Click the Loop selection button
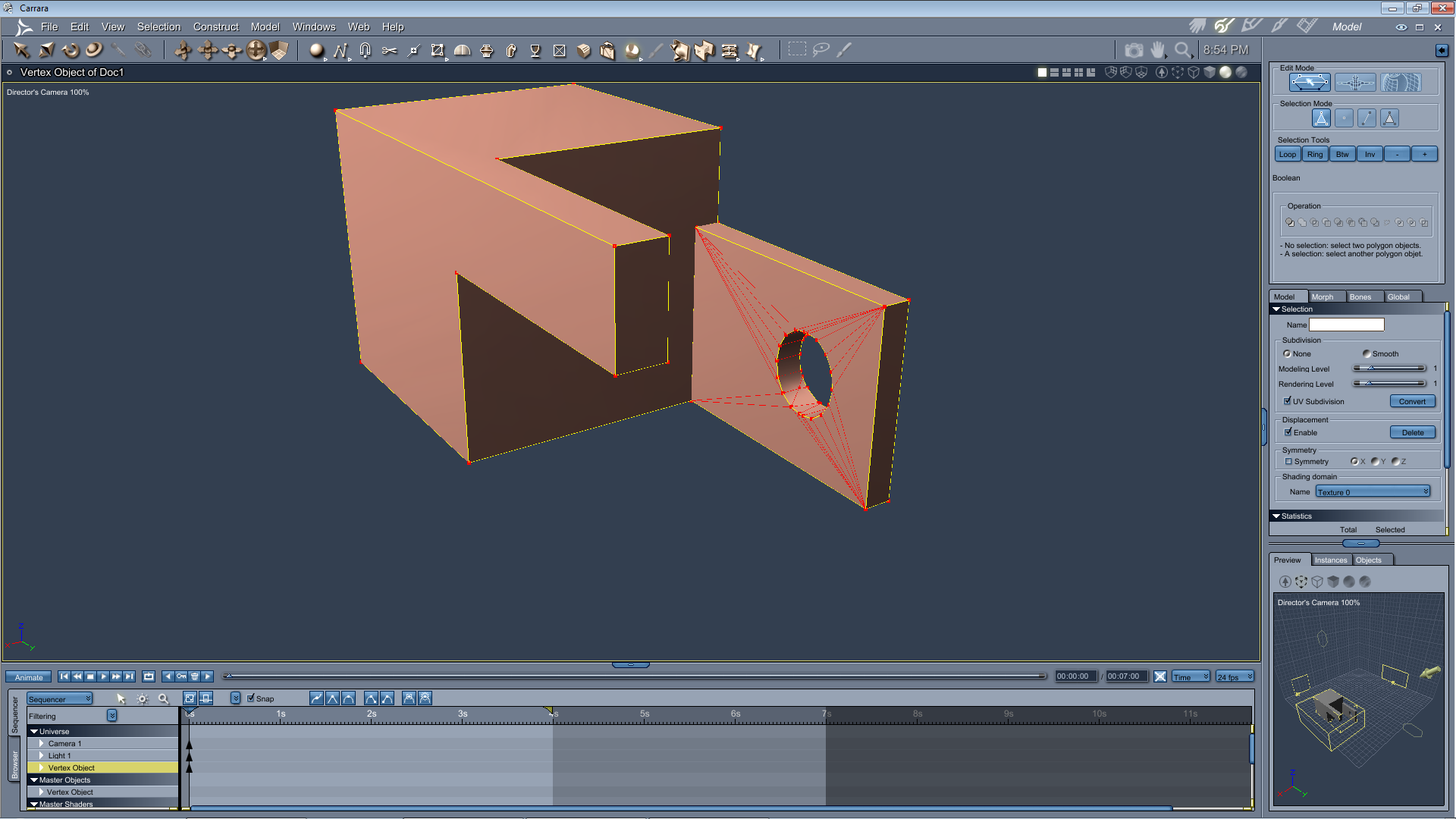 tap(1288, 155)
